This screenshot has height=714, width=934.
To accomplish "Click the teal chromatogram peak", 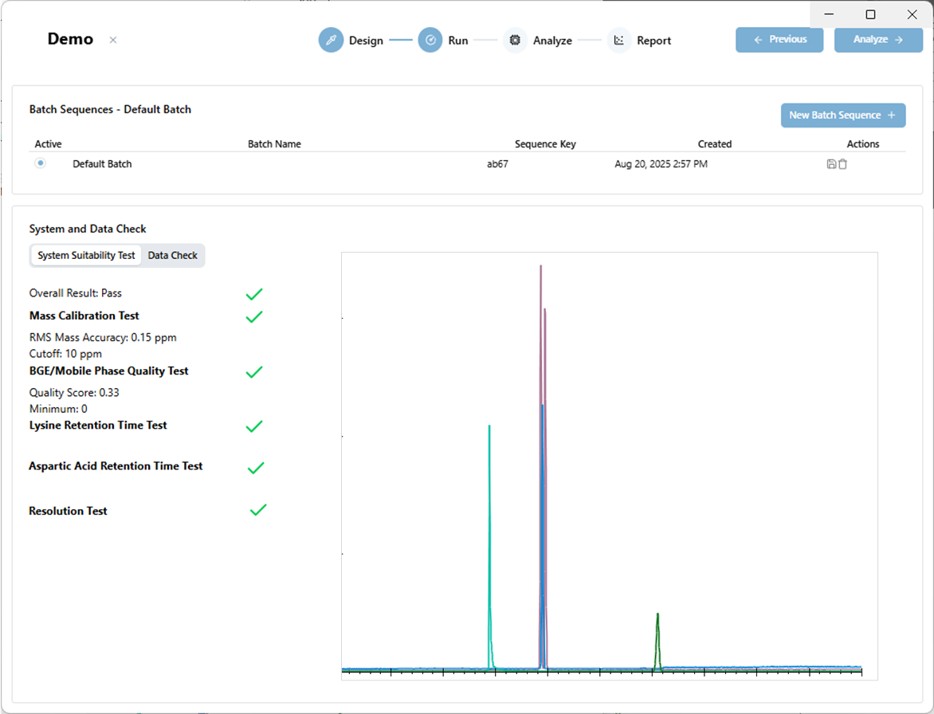I will tap(490, 548).
